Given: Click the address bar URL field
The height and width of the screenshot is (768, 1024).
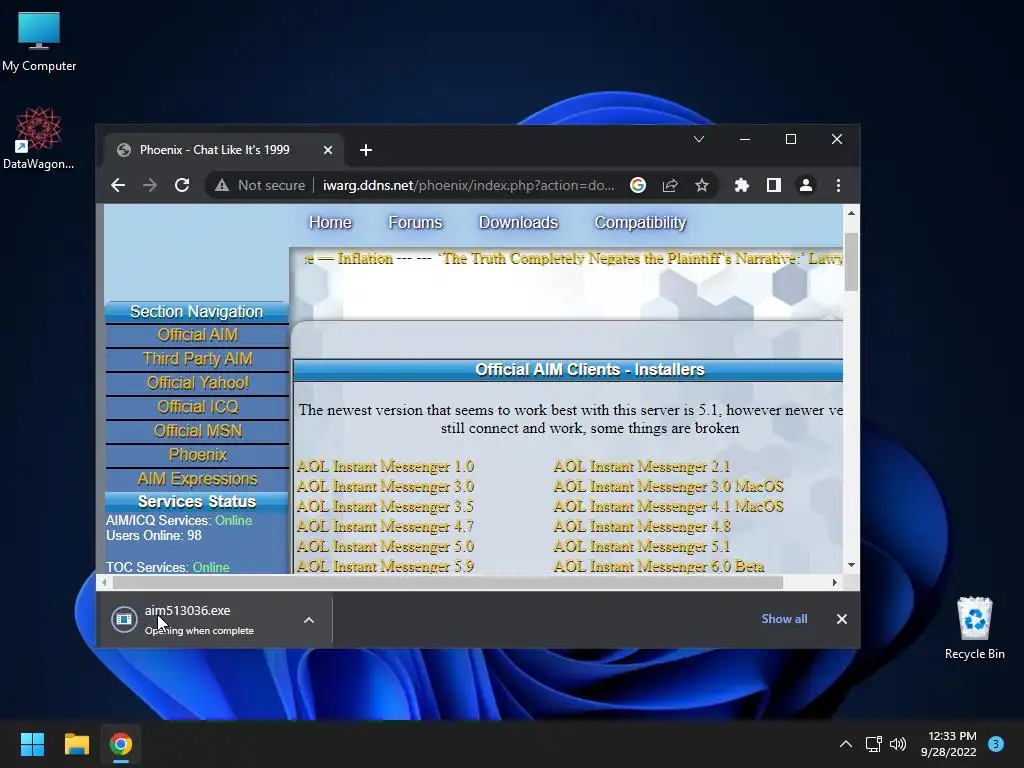Looking at the screenshot, I should click(x=468, y=185).
